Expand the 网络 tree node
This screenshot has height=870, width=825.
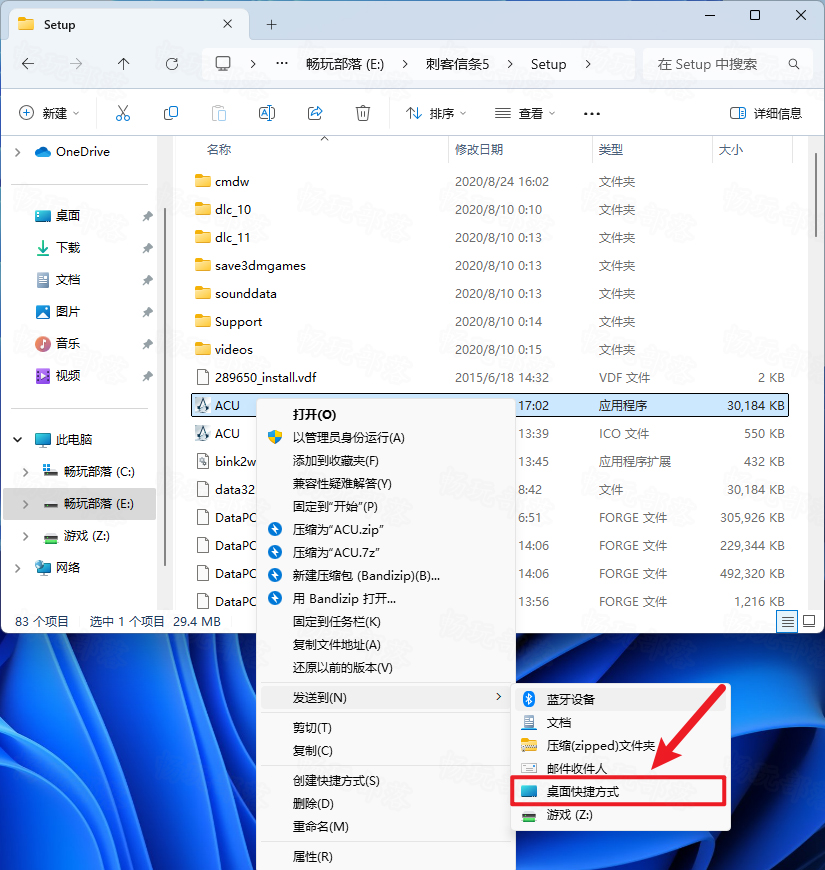click(18, 568)
